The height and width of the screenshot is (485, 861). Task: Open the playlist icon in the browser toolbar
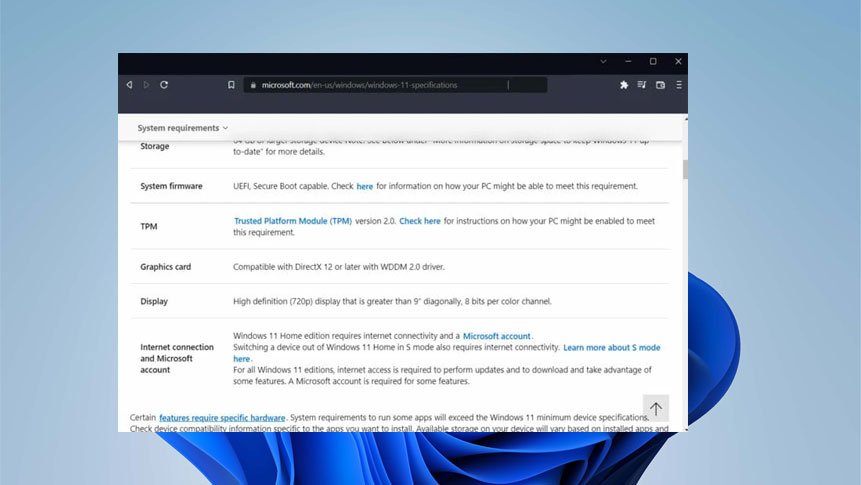(x=642, y=85)
